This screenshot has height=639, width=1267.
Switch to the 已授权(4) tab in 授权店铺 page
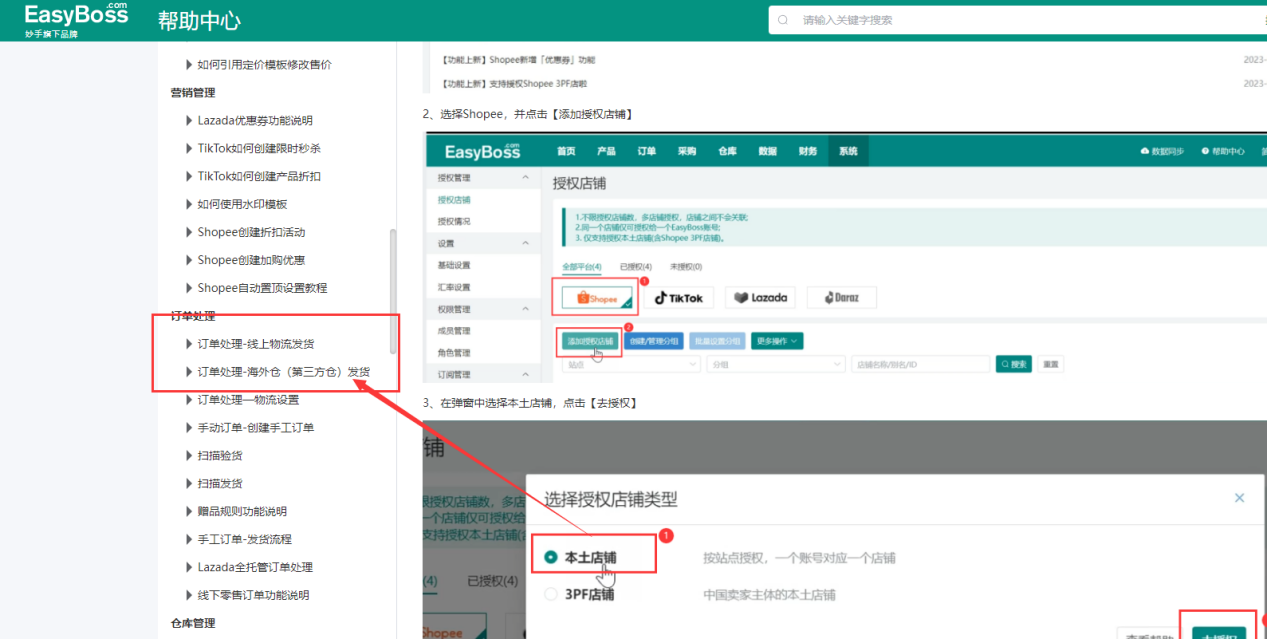(x=635, y=267)
